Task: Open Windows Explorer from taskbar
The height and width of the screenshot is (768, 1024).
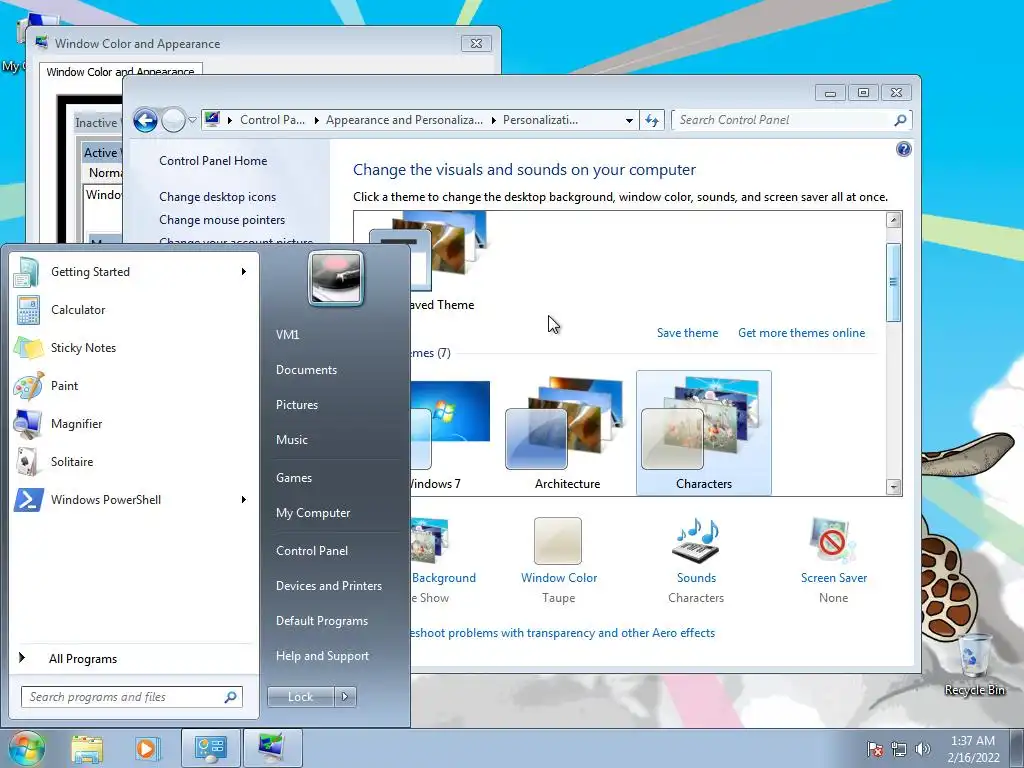Action: click(87, 748)
